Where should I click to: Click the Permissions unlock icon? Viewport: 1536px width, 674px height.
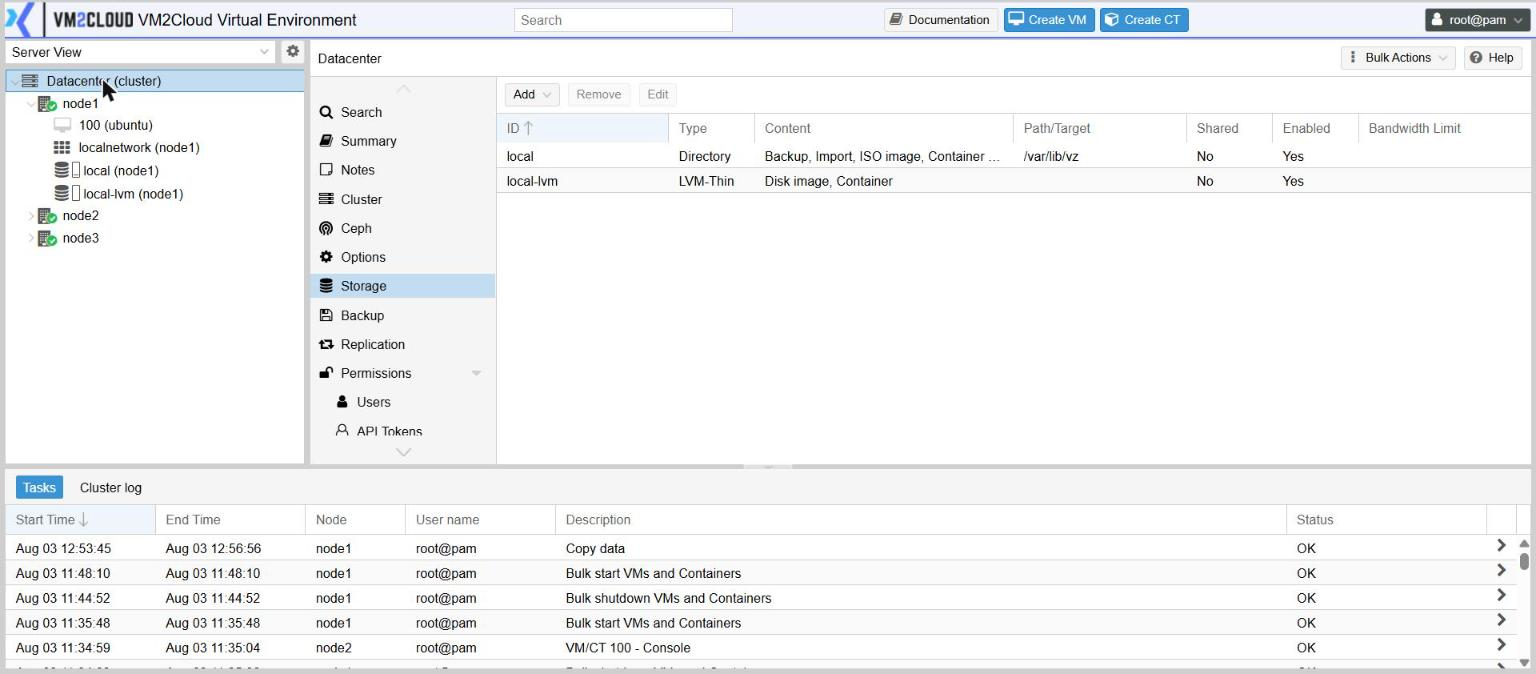[326, 373]
